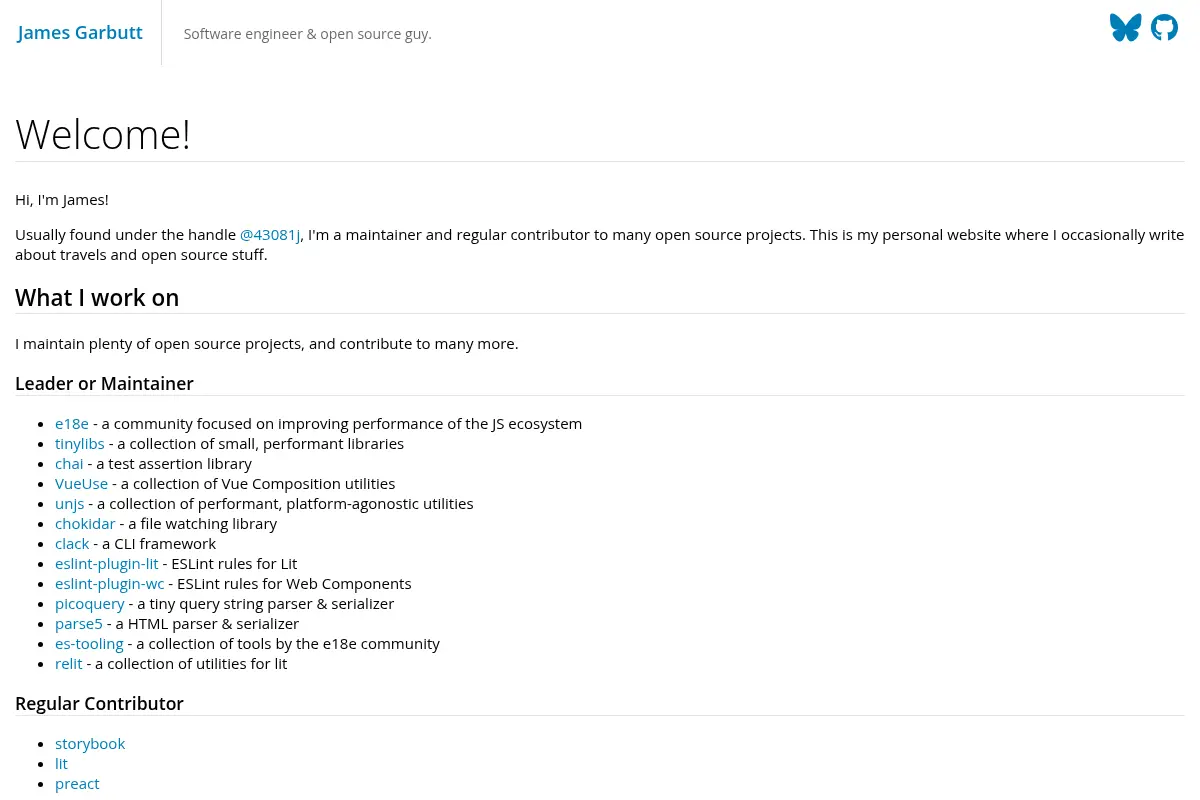Open the parse5 link
This screenshot has width=1200, height=800.
(x=79, y=624)
